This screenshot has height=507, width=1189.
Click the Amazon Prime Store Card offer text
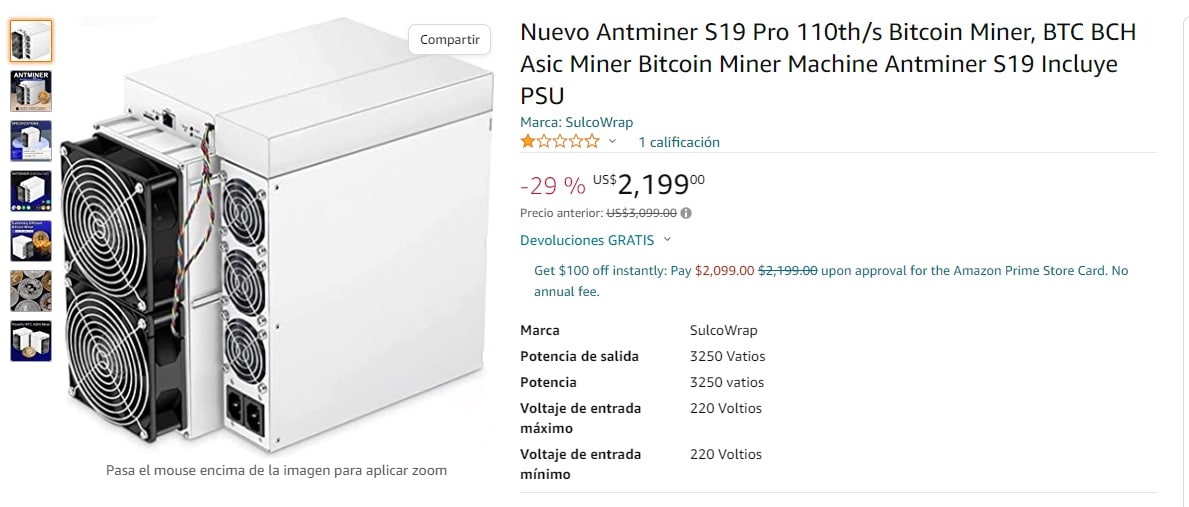[830, 280]
